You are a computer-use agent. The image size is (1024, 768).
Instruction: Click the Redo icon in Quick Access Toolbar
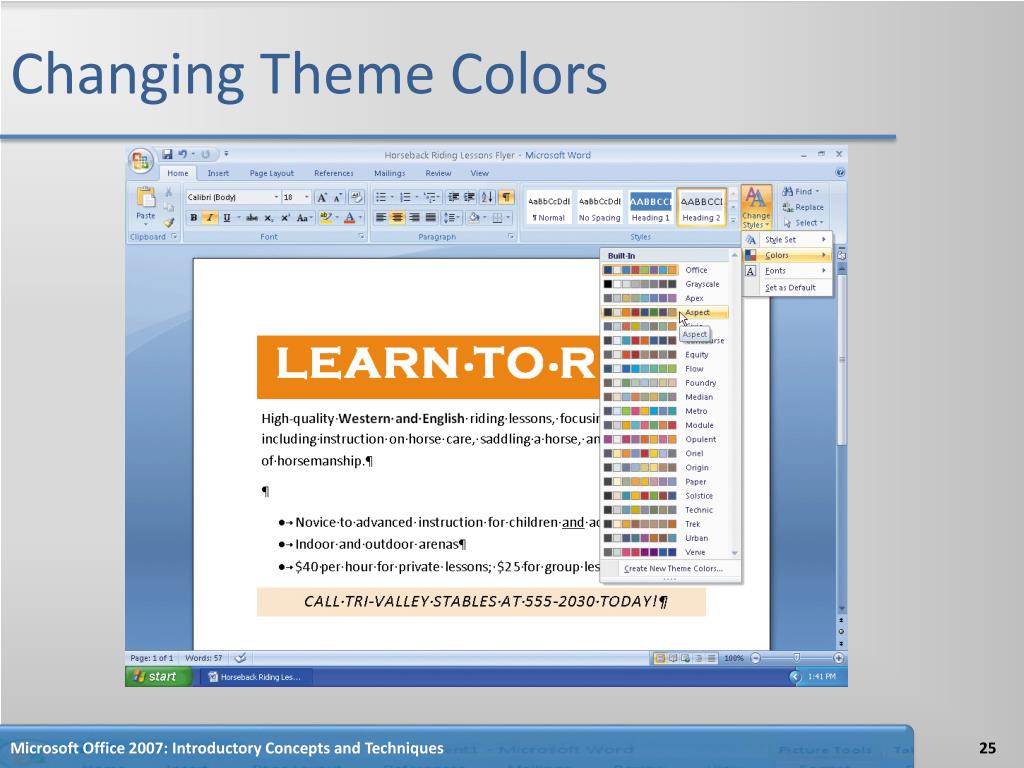pos(206,154)
